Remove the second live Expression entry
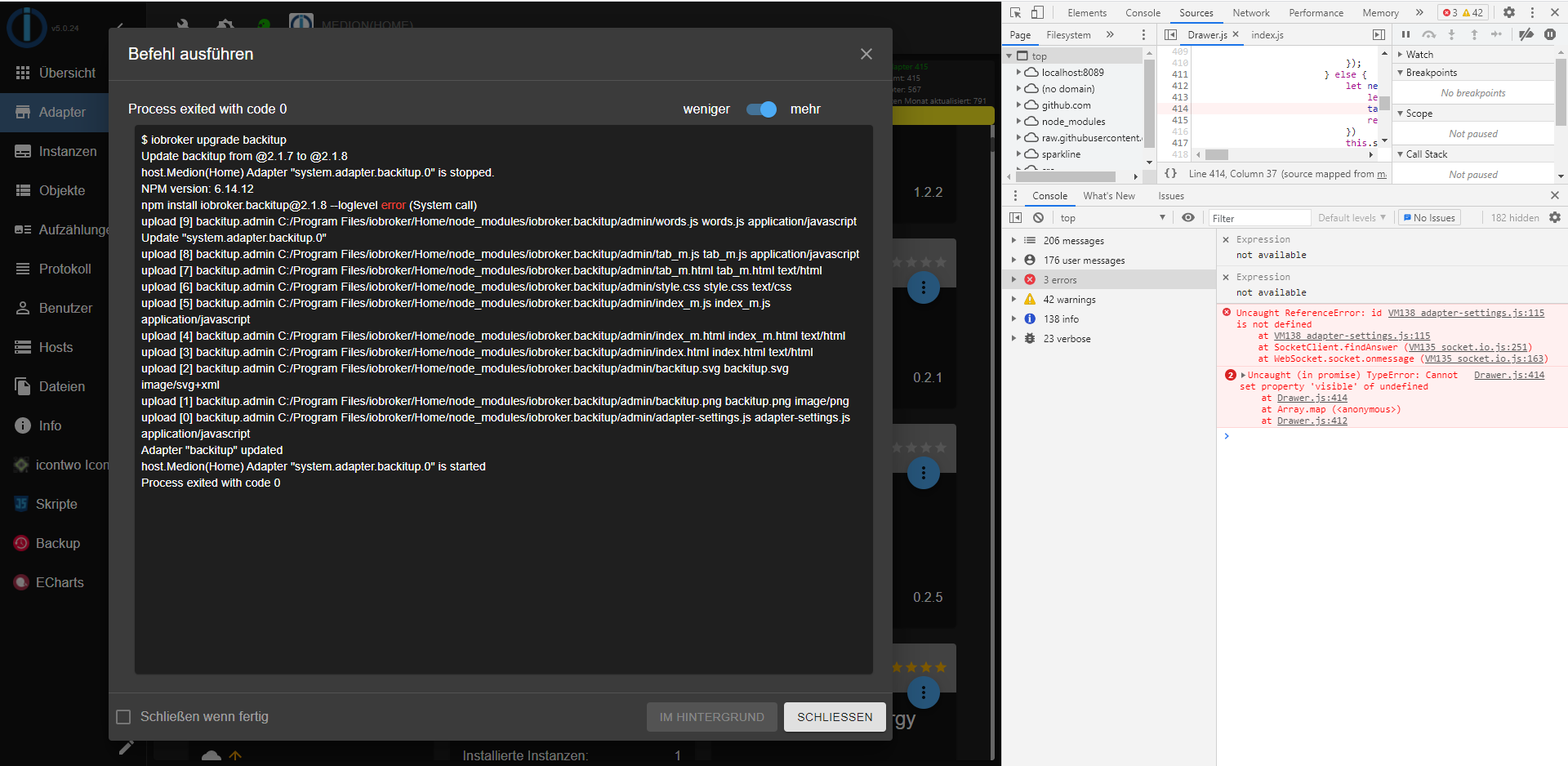 pos(1225,277)
